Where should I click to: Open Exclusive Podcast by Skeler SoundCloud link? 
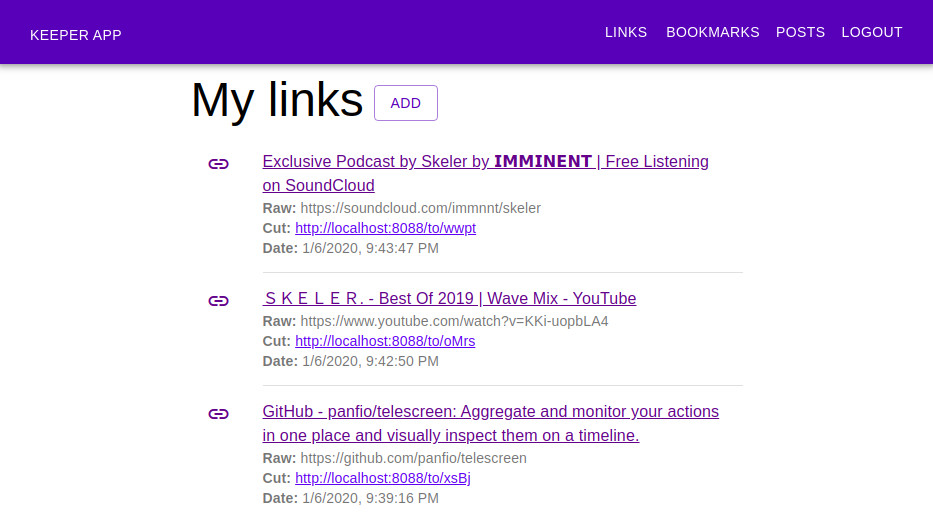(x=486, y=173)
